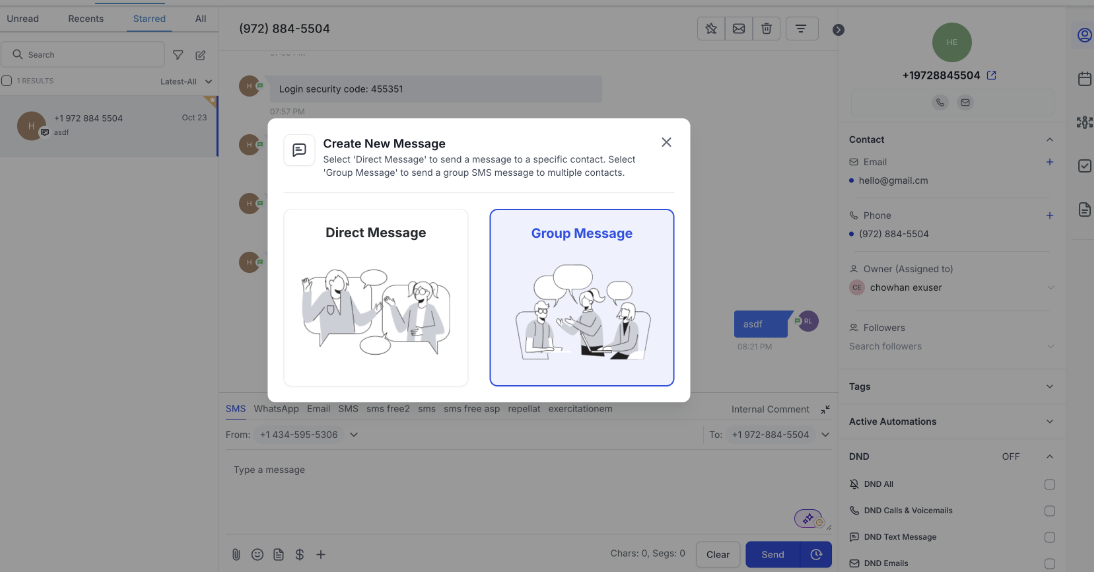Collapse contact panel arrow button
1094x572 pixels.
838,30
